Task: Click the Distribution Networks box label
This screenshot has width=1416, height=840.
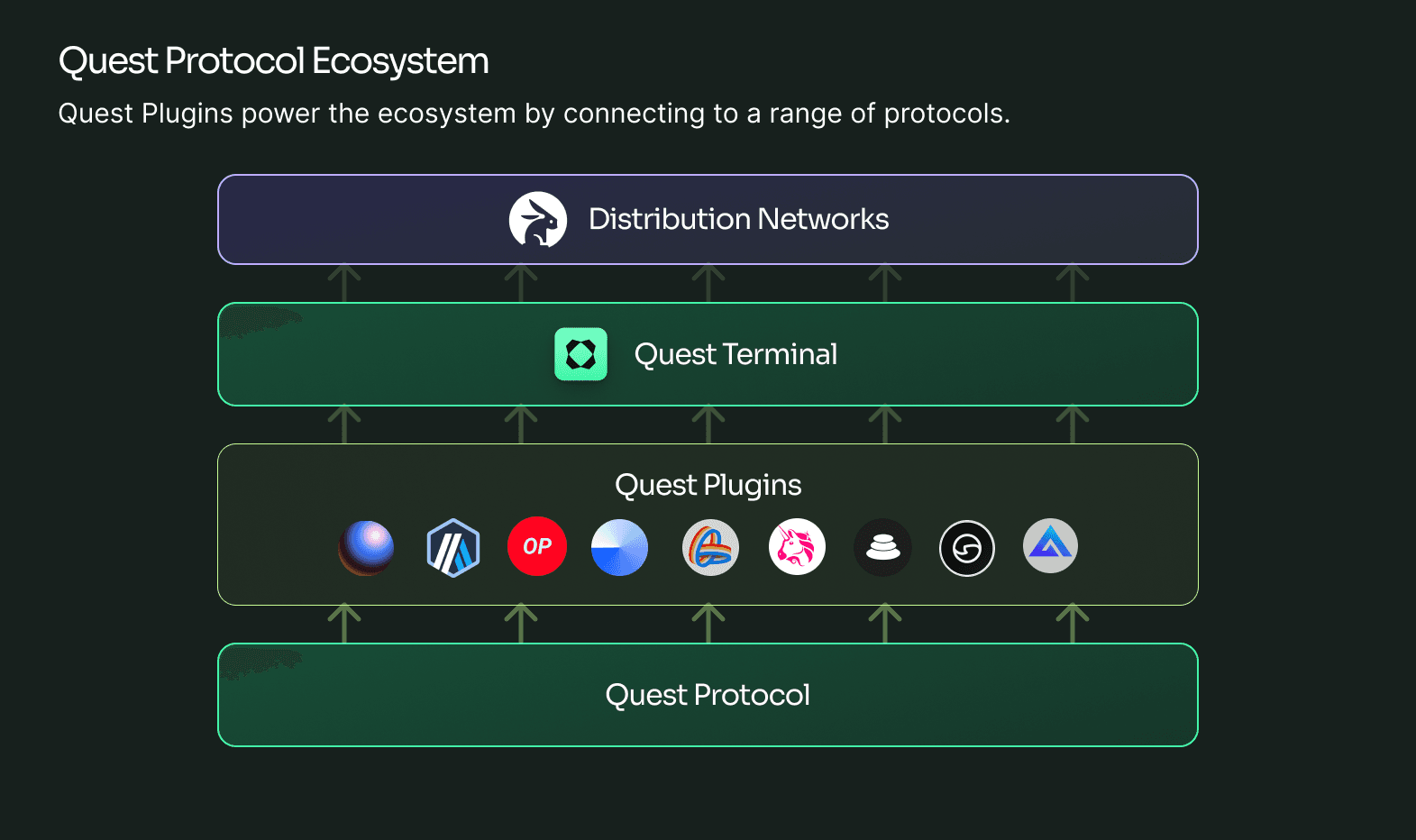Action: pos(738,219)
